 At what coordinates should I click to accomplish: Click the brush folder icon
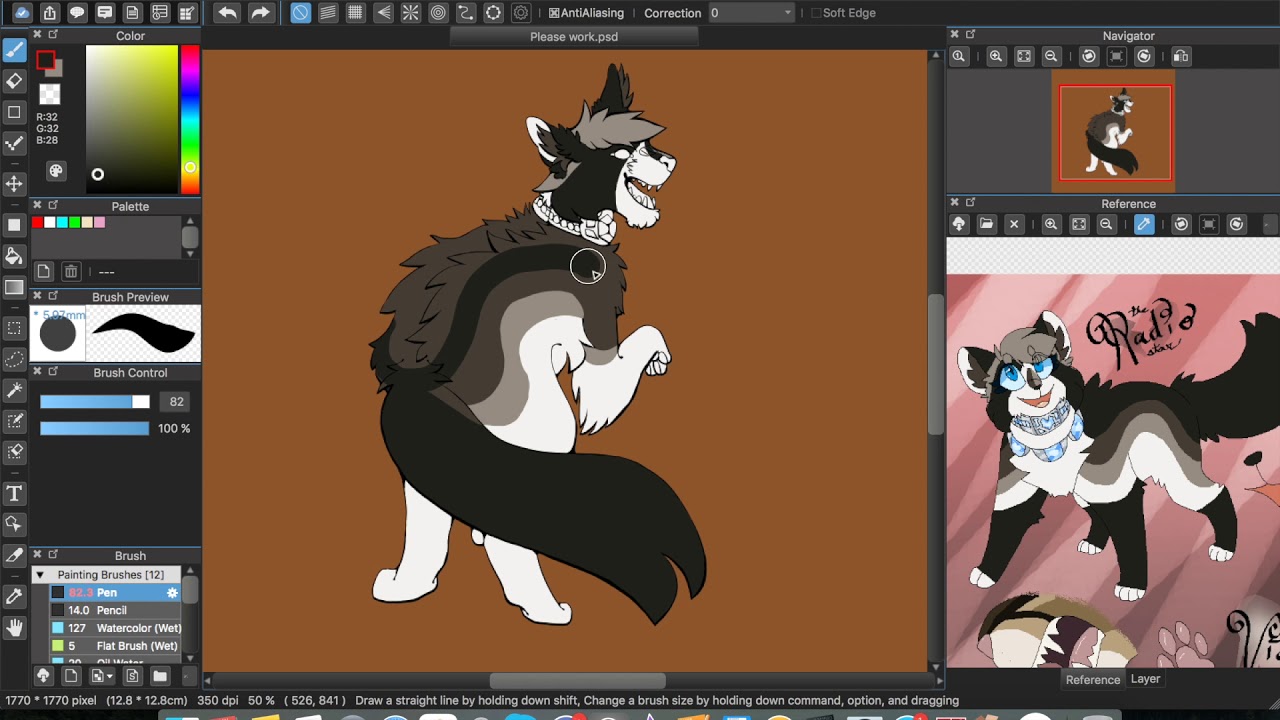[160, 676]
